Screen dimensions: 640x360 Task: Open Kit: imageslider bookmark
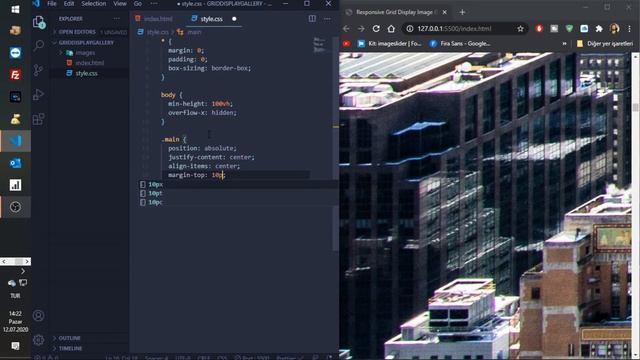390,44
